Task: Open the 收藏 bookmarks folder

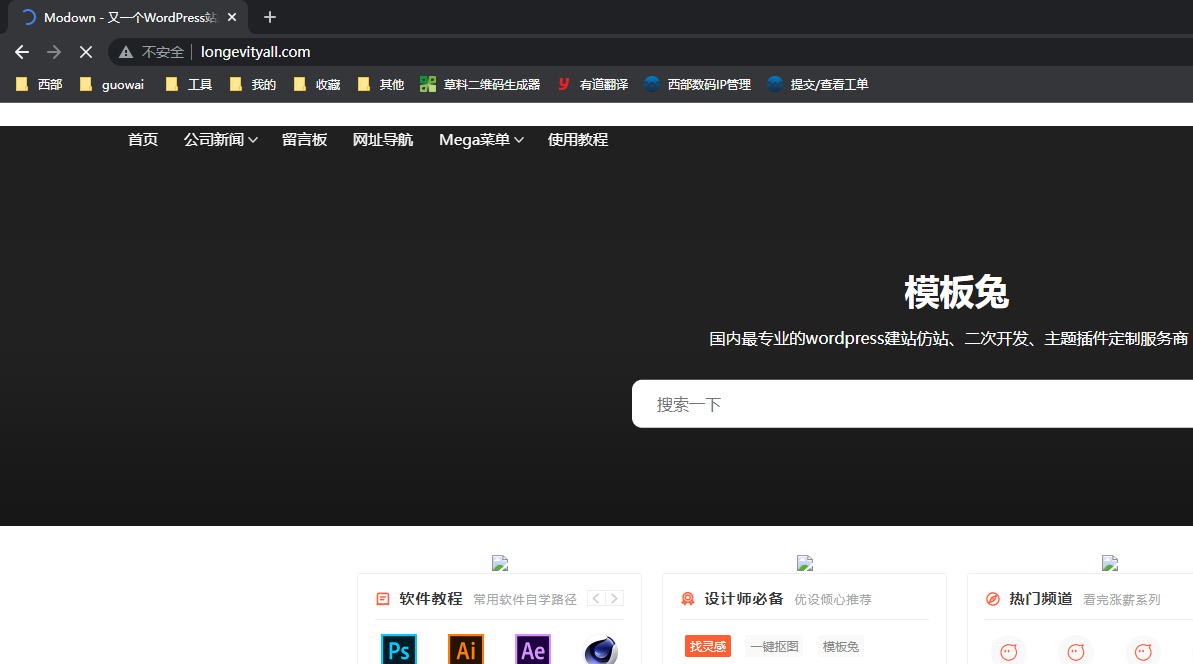Action: 317,84
